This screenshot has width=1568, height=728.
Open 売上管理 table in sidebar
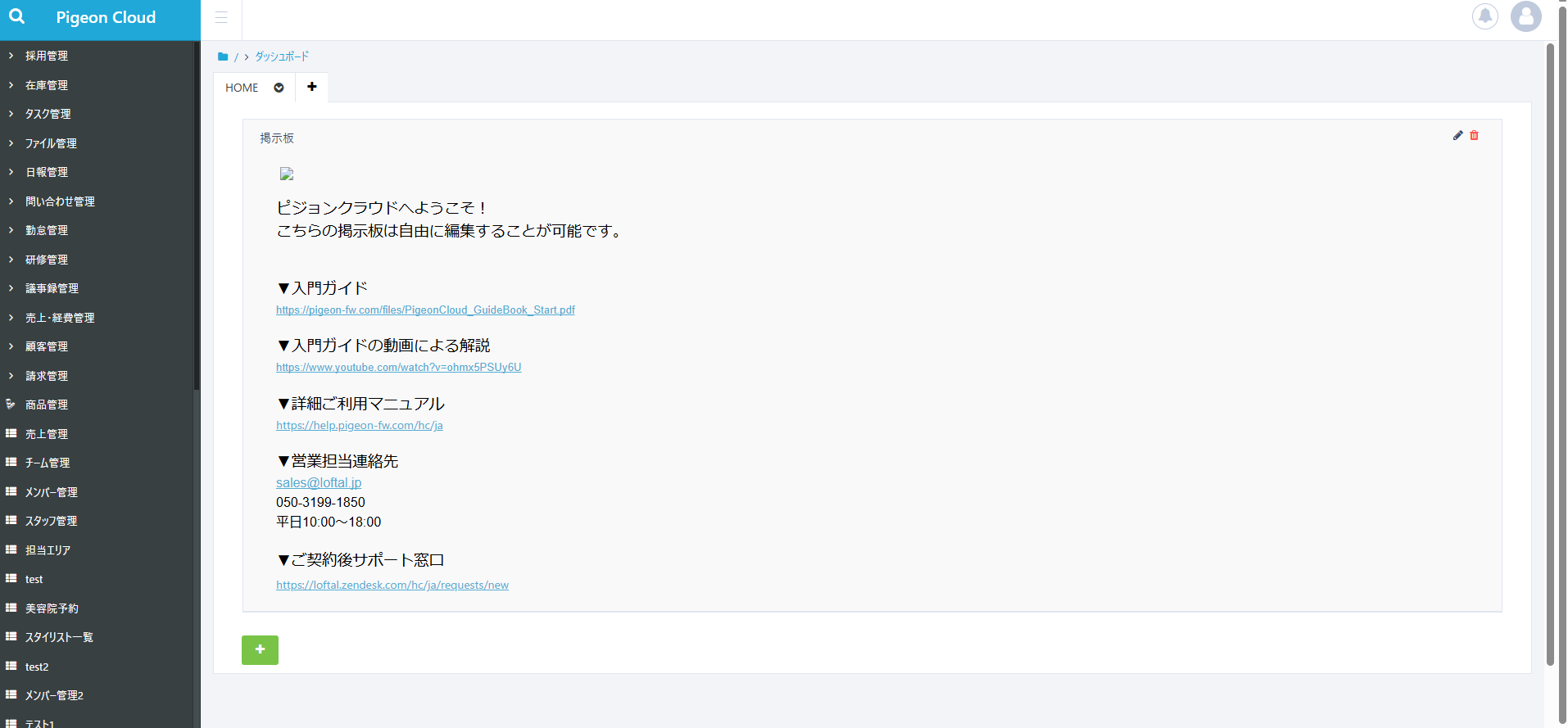point(47,434)
